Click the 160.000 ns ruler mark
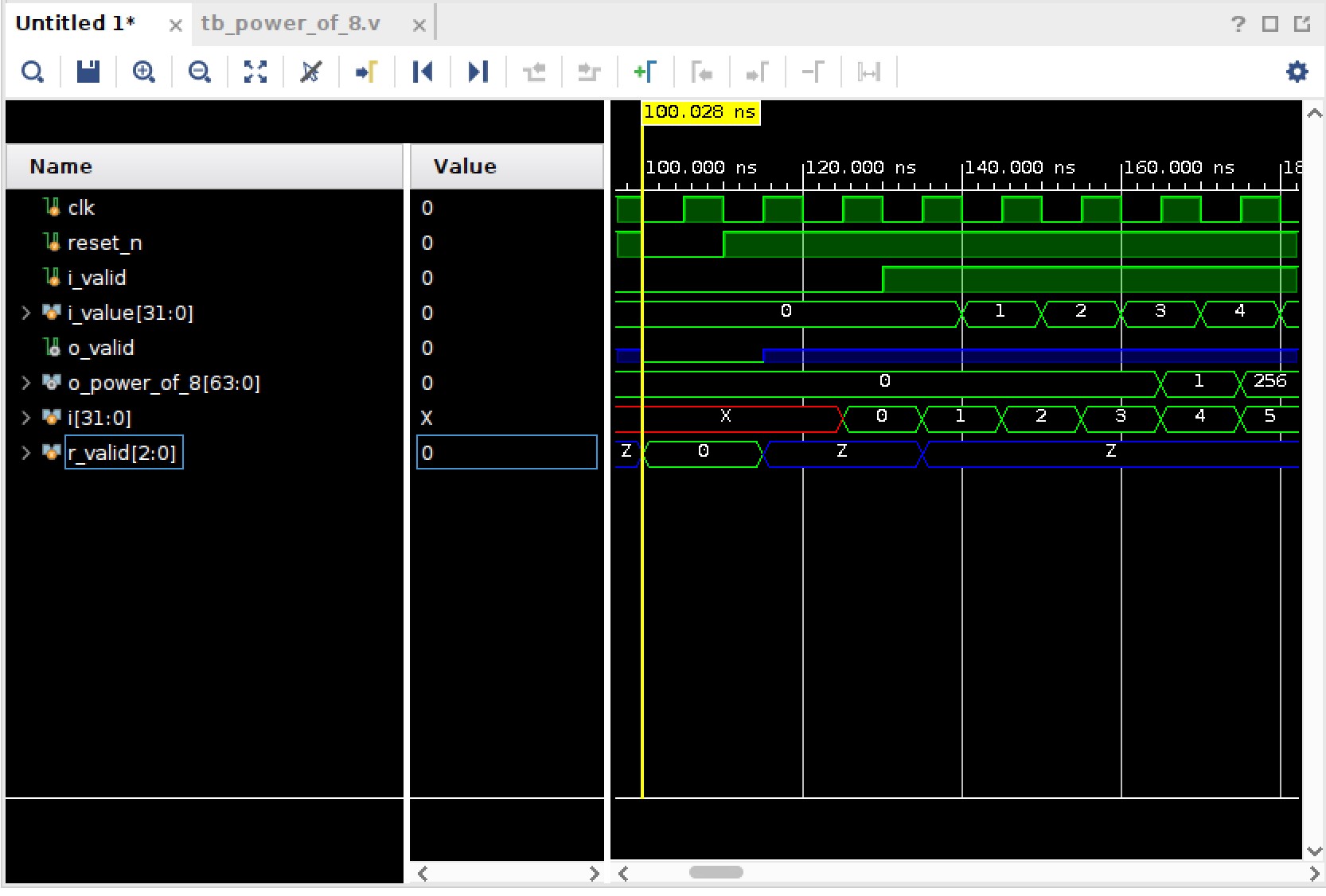Viewport: 1326px width, 896px height. coord(1180,168)
